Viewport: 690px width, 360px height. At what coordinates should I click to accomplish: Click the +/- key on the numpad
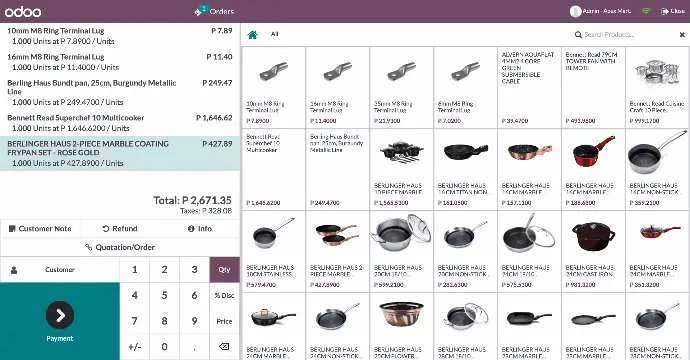tap(135, 347)
